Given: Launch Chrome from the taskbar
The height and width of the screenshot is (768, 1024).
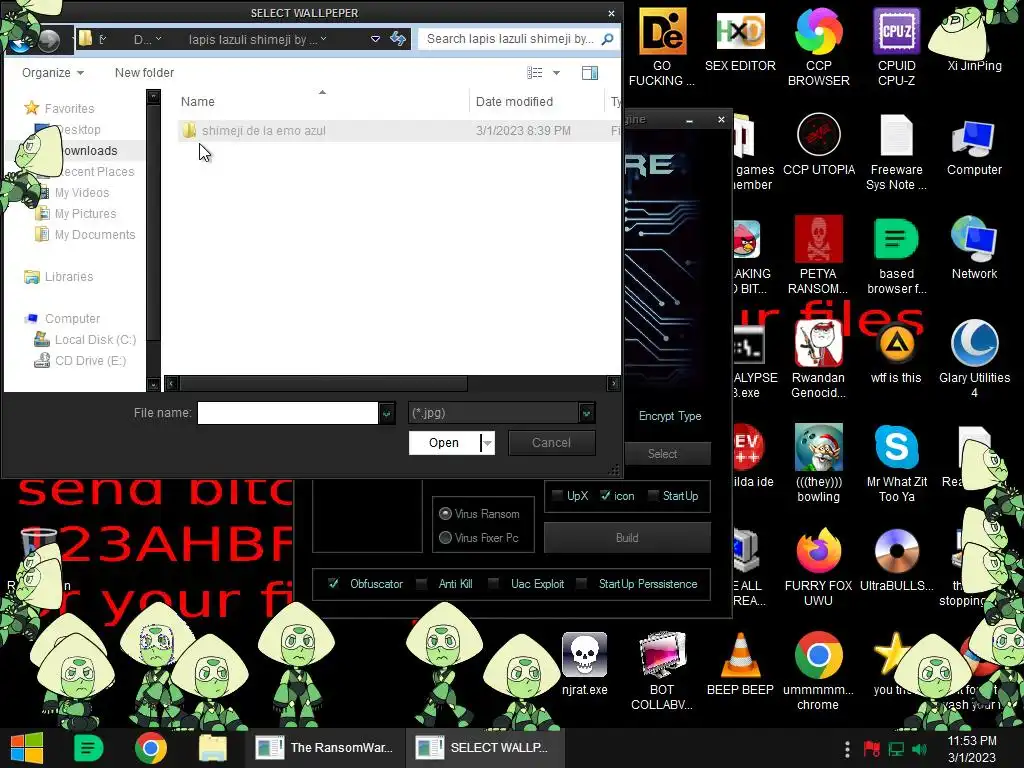Looking at the screenshot, I should 150,748.
